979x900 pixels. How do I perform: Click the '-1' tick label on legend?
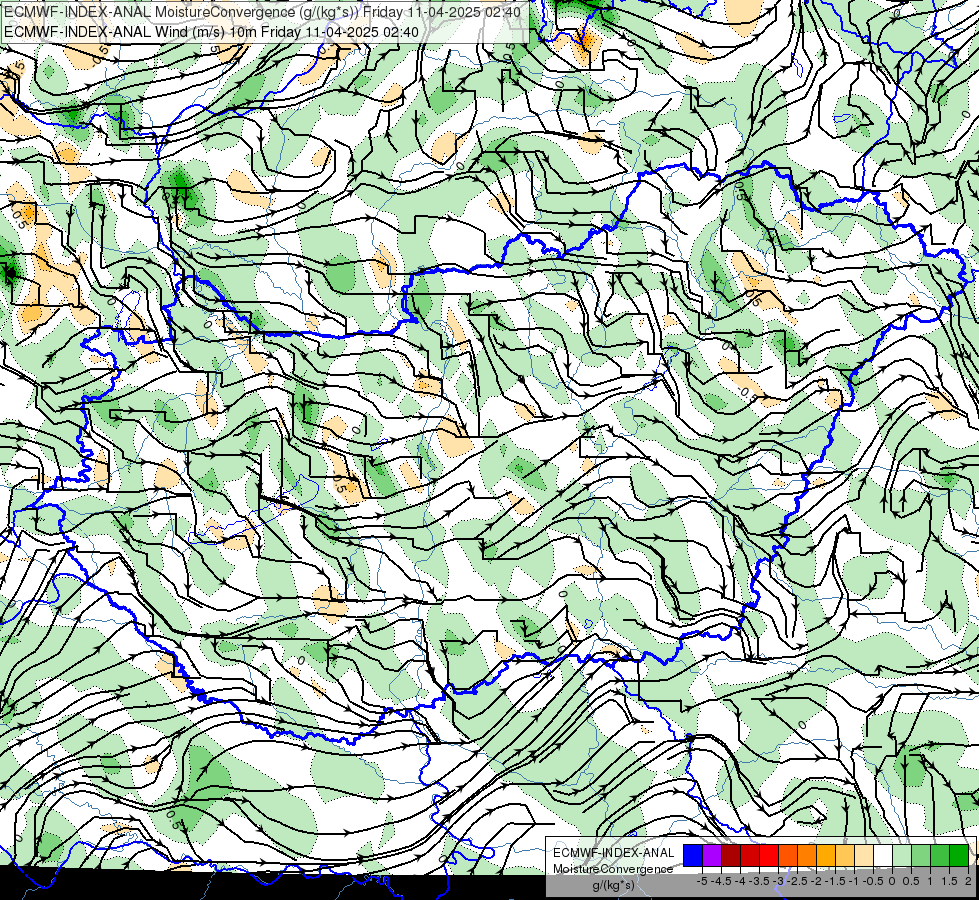point(854,881)
